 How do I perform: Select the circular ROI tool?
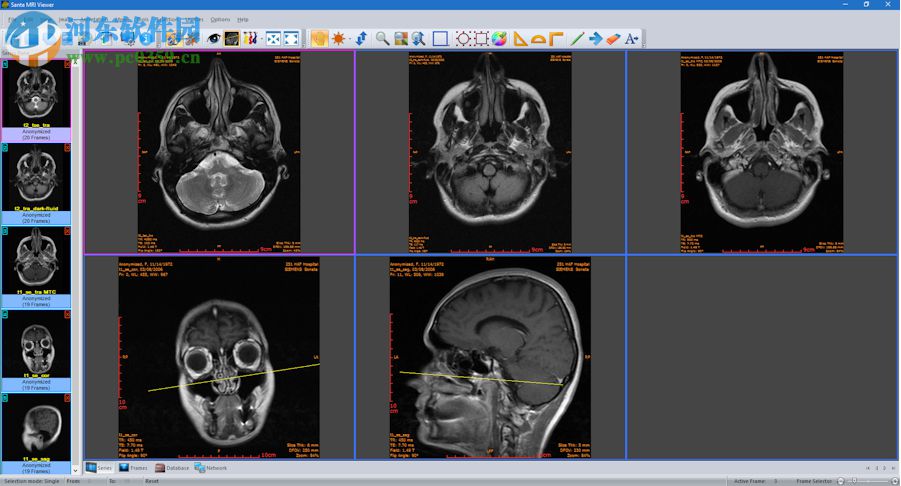coord(463,38)
